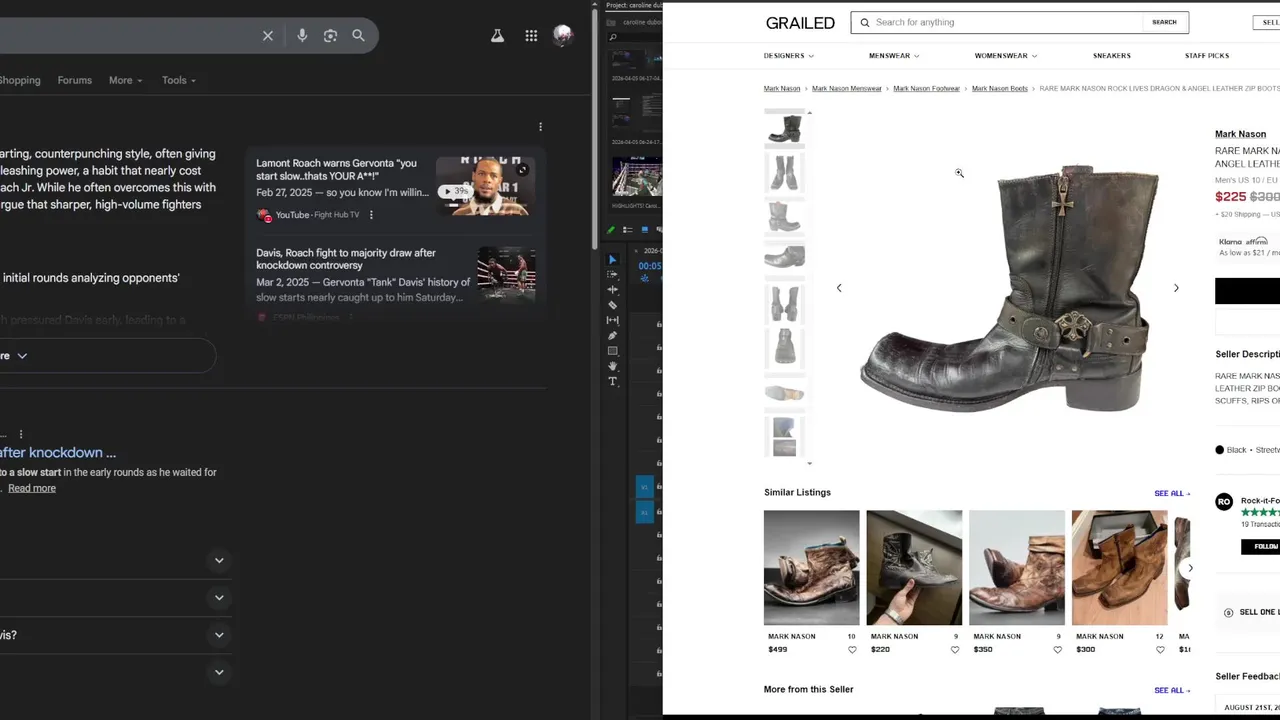Select the Track Select Forward tool
This screenshot has height=720, width=1280.
click(613, 274)
